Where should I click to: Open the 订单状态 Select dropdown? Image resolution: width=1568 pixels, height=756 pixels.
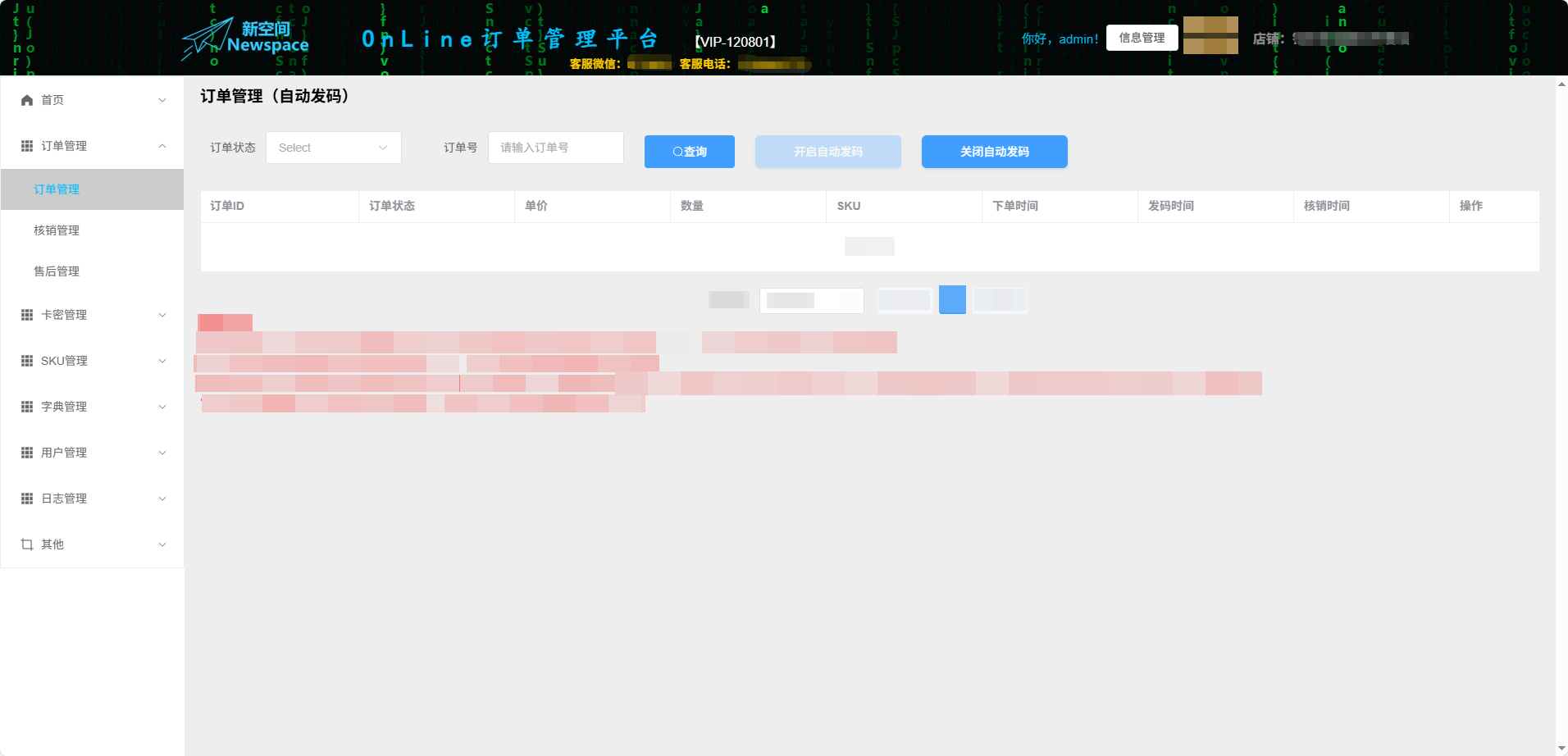pyautogui.click(x=333, y=148)
